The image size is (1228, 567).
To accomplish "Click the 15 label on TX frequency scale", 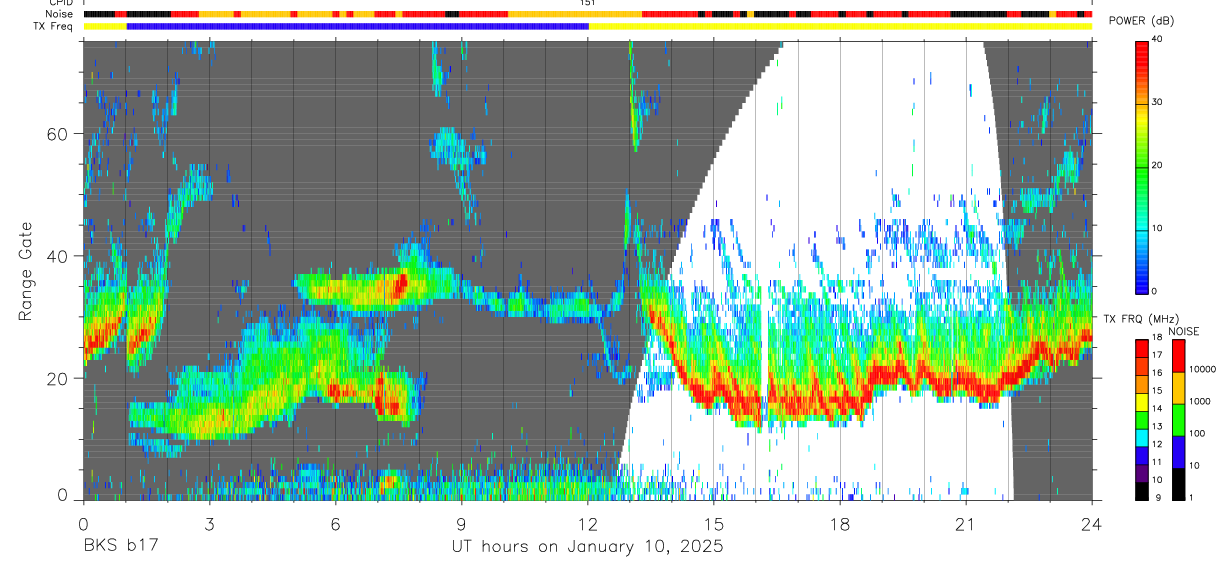I will pos(1158,391).
